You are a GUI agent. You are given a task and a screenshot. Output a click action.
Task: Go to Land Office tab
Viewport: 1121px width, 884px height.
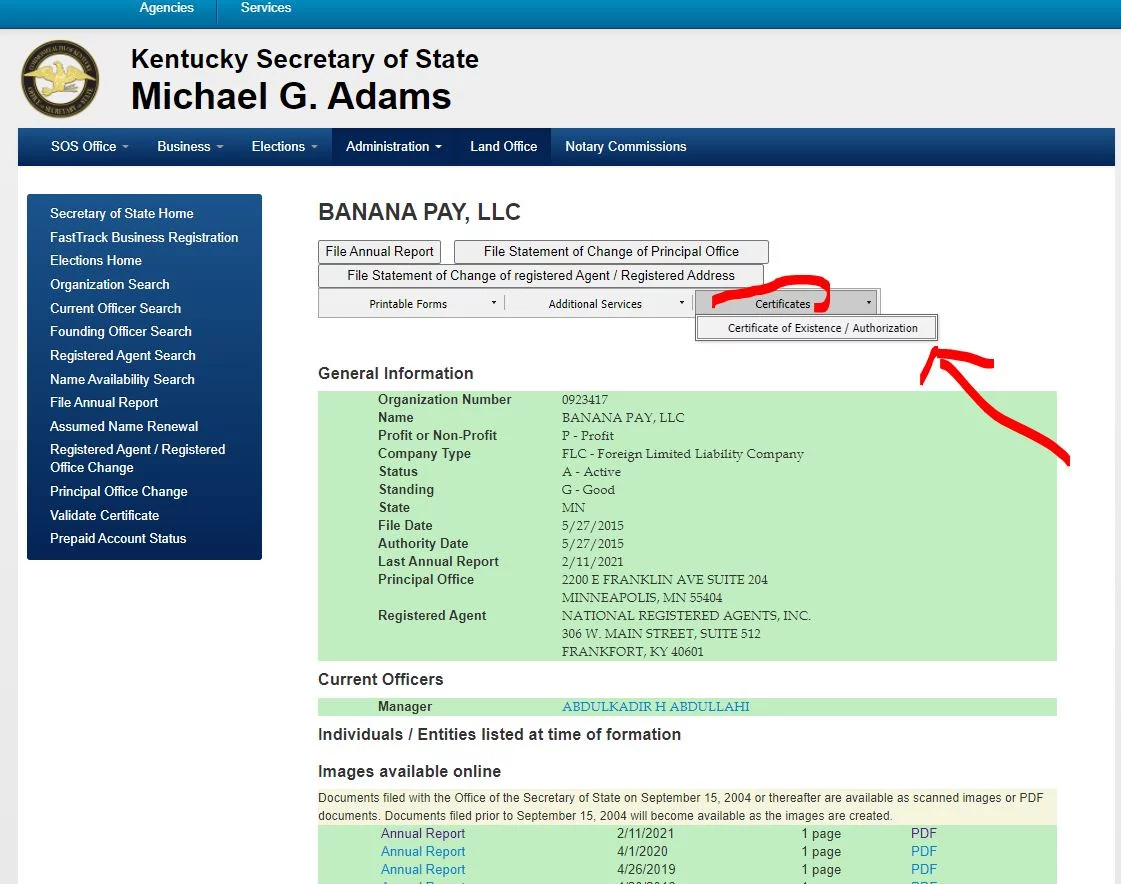[x=503, y=146]
